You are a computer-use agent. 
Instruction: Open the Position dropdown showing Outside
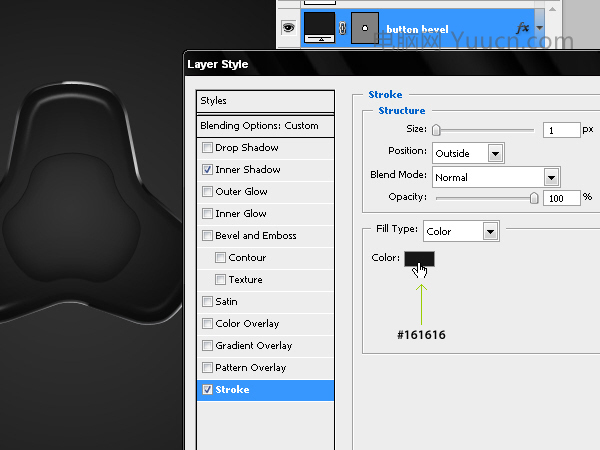point(468,153)
